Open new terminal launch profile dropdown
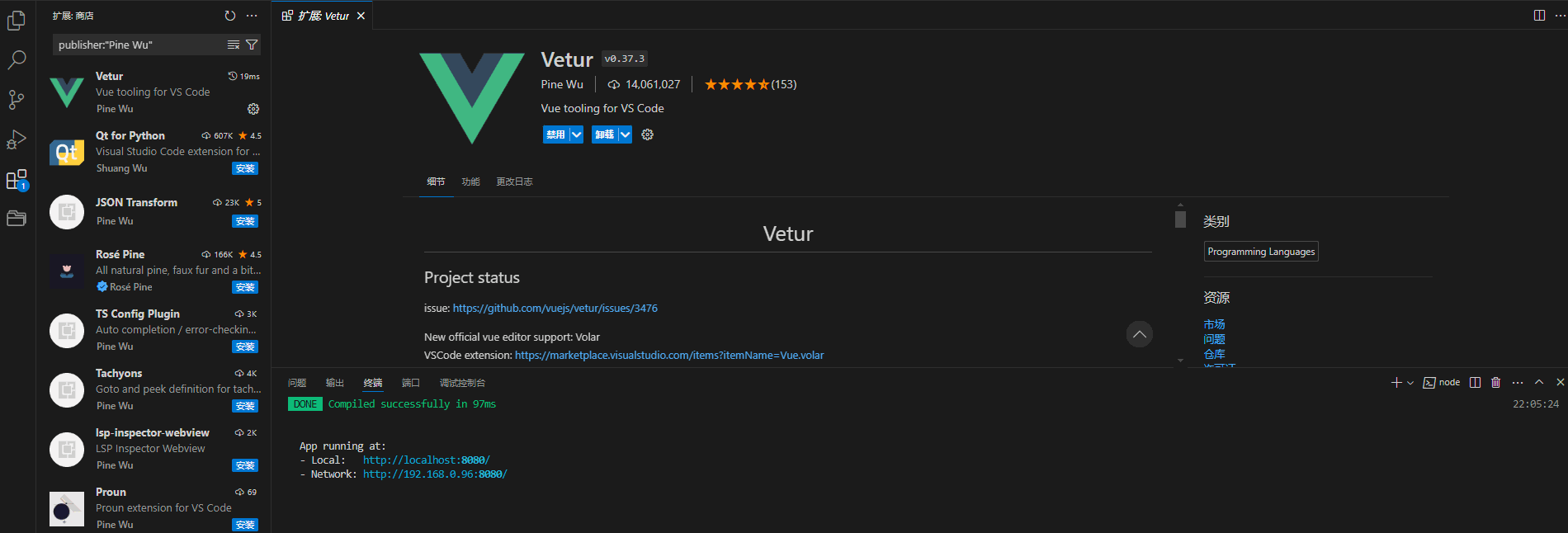This screenshot has height=533, width=1568. (x=1410, y=383)
